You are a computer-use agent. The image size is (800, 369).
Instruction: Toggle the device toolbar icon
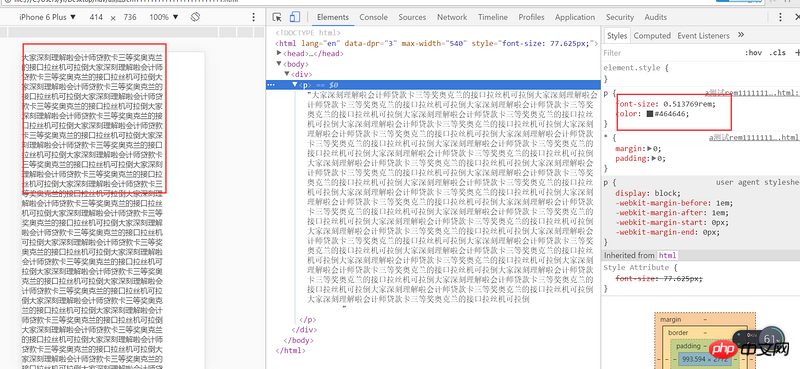point(294,17)
